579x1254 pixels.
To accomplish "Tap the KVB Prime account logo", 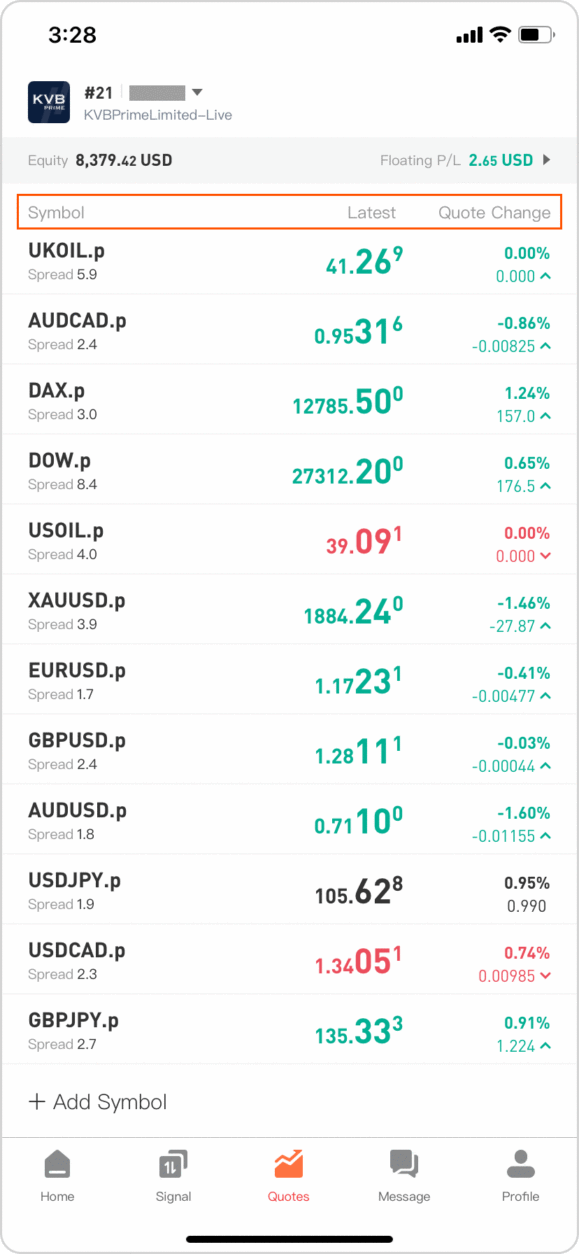I will 49,102.
